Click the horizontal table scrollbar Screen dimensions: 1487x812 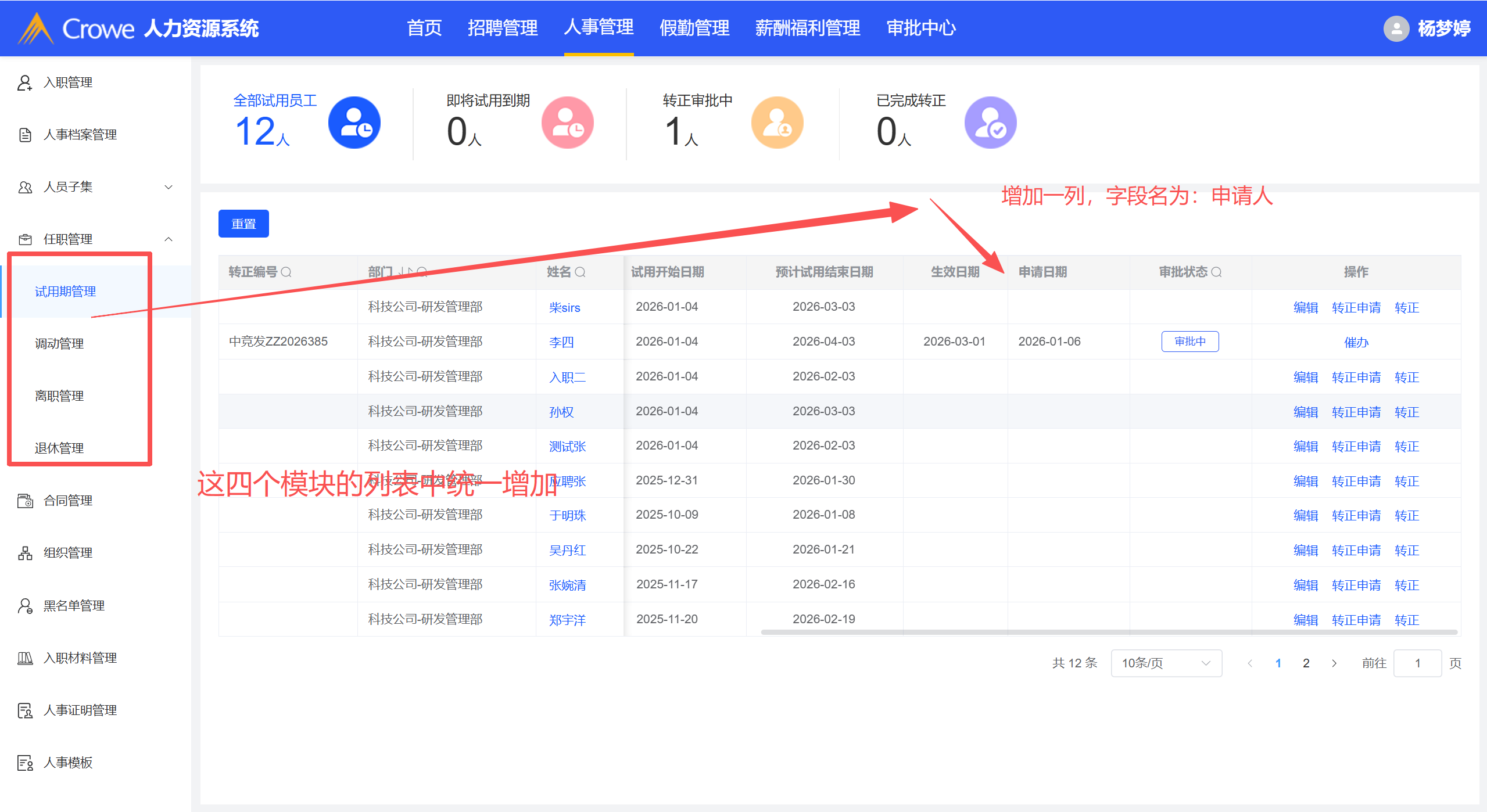click(1109, 632)
